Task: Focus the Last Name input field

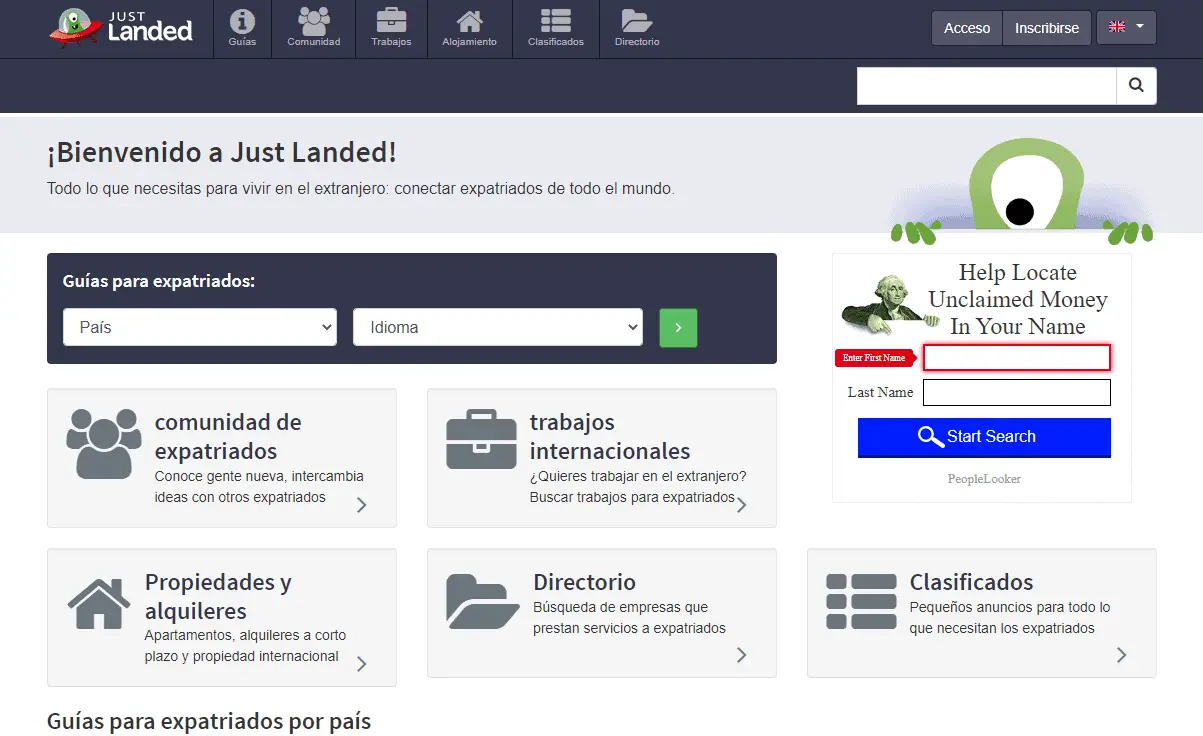Action: (x=1017, y=392)
